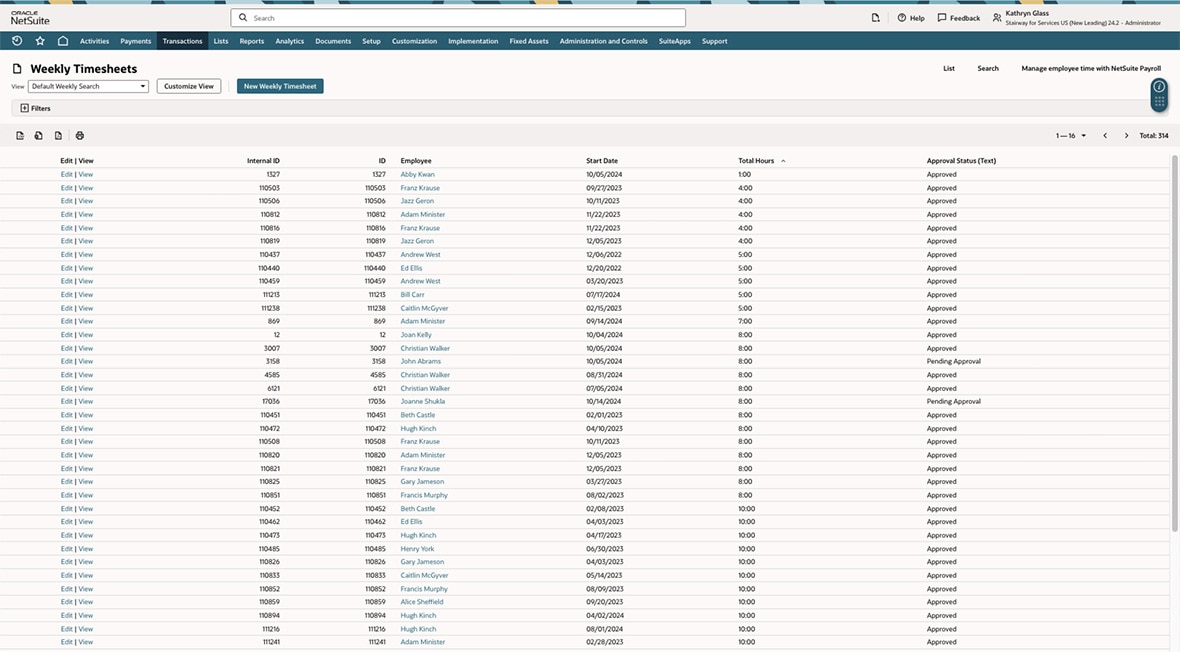Click the New Weekly Timesheet button
Screen dimensions: 1180x652
point(280,87)
